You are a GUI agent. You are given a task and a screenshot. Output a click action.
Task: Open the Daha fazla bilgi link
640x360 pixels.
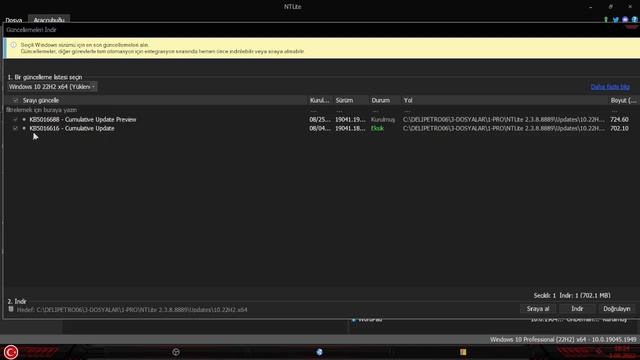tap(610, 87)
